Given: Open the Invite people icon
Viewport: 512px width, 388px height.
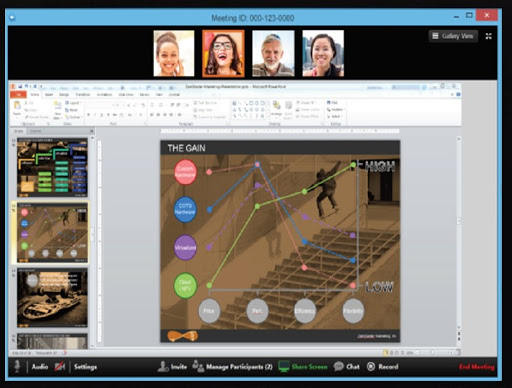Looking at the screenshot, I should click(x=163, y=366).
